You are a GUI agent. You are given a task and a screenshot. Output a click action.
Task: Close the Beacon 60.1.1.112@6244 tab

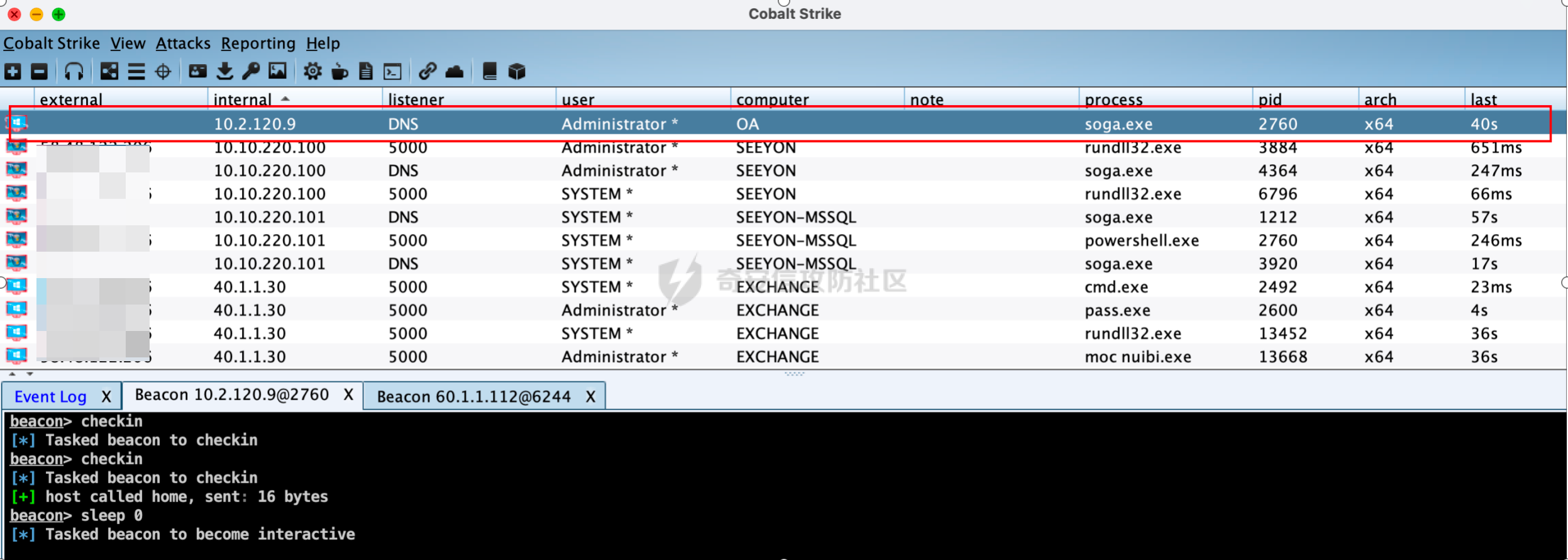pos(590,397)
